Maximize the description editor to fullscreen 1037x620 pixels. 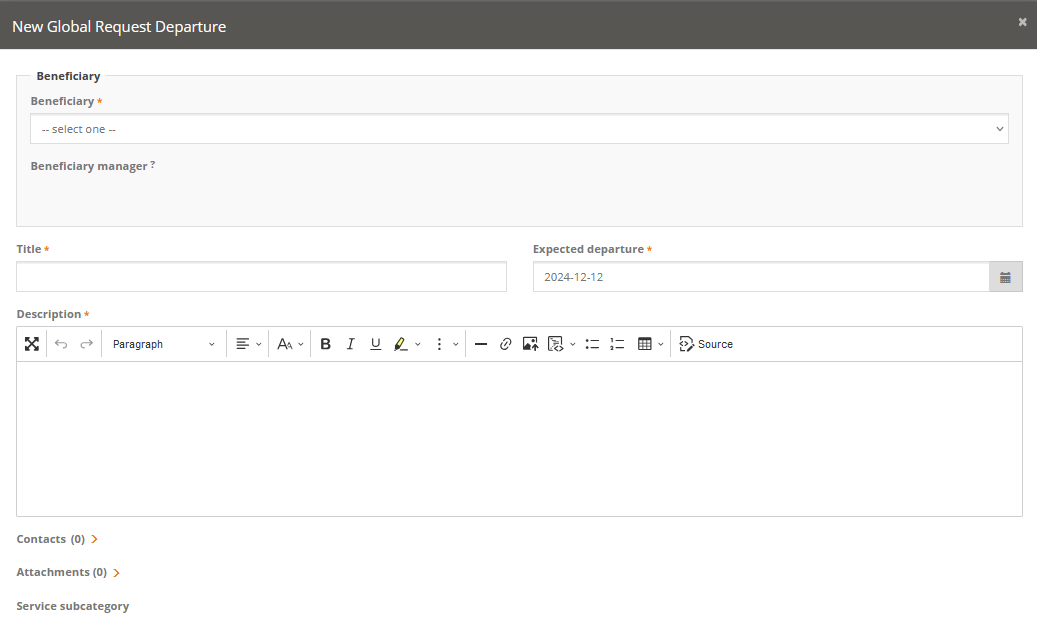[x=32, y=344]
